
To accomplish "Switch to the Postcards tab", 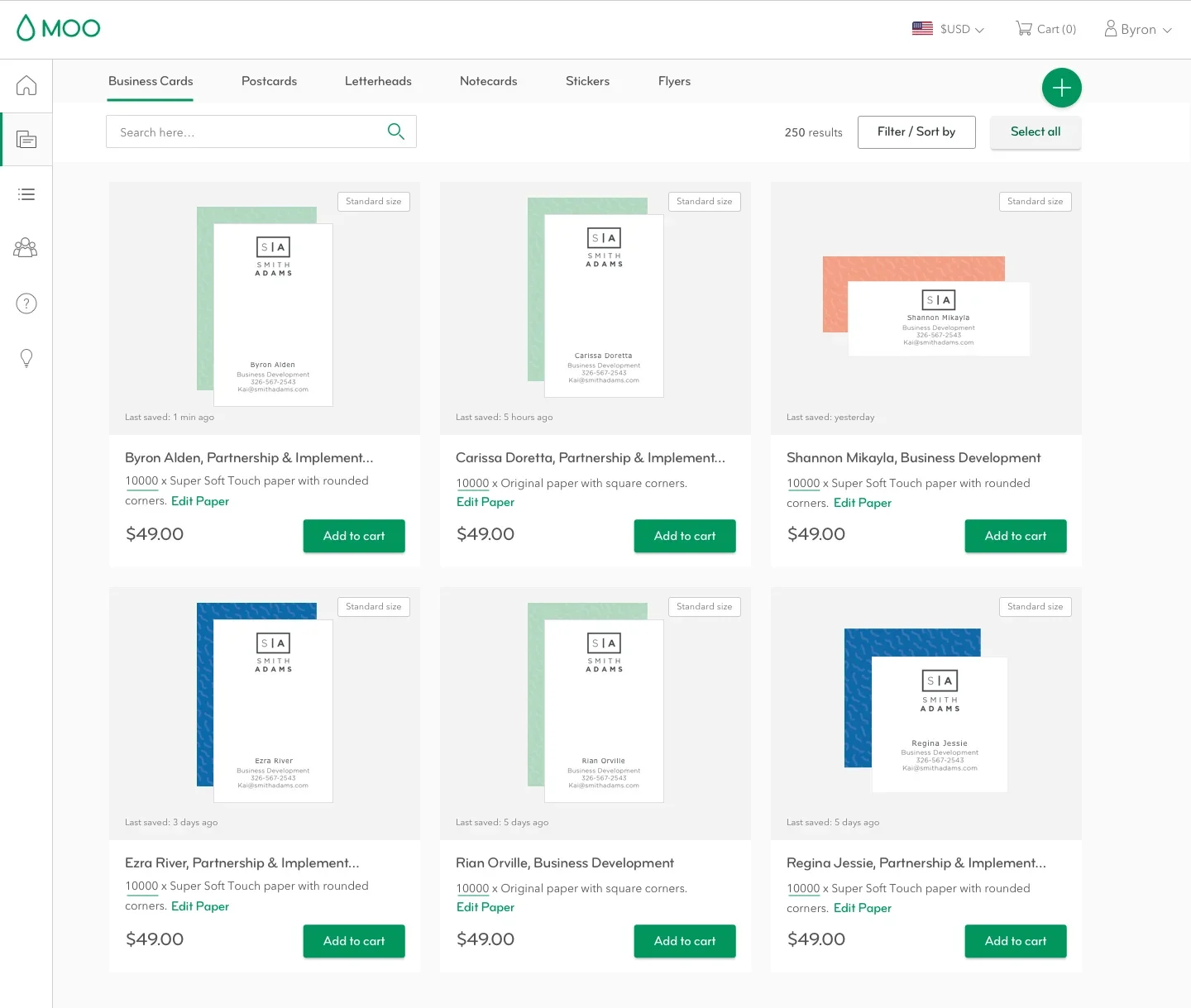I will (269, 81).
